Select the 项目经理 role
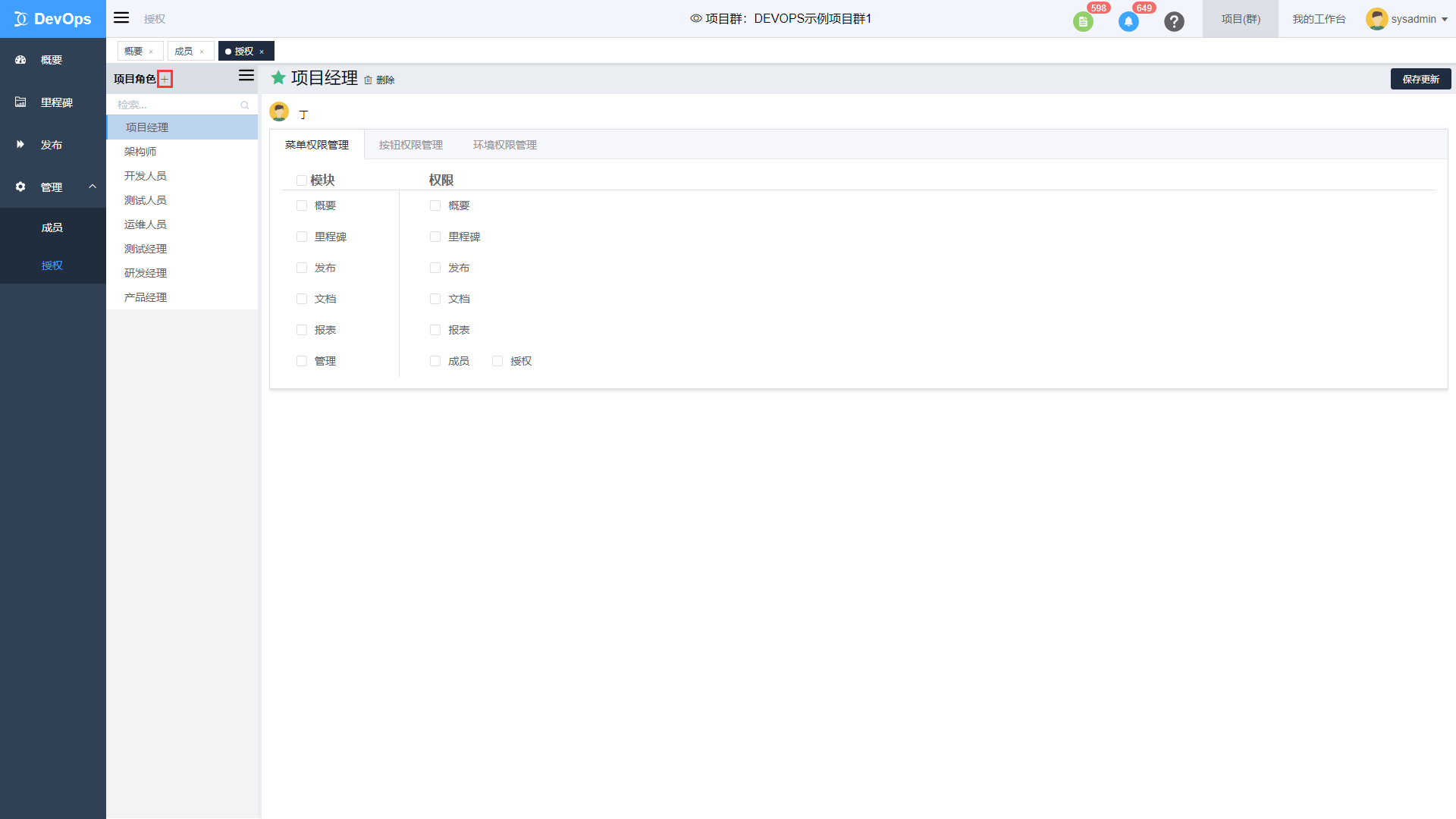The width and height of the screenshot is (1456, 819). point(182,127)
